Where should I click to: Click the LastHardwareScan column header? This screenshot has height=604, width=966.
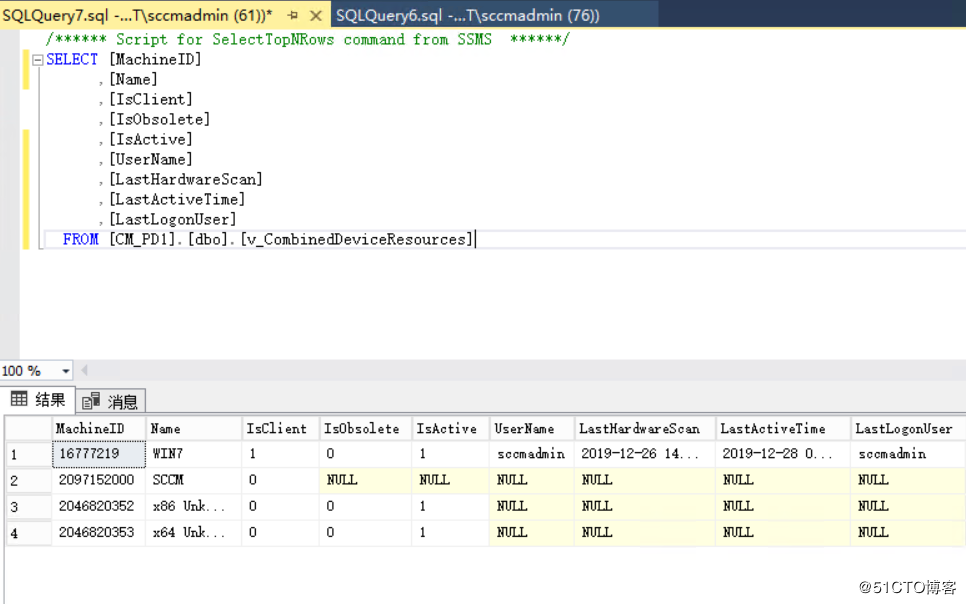644,428
